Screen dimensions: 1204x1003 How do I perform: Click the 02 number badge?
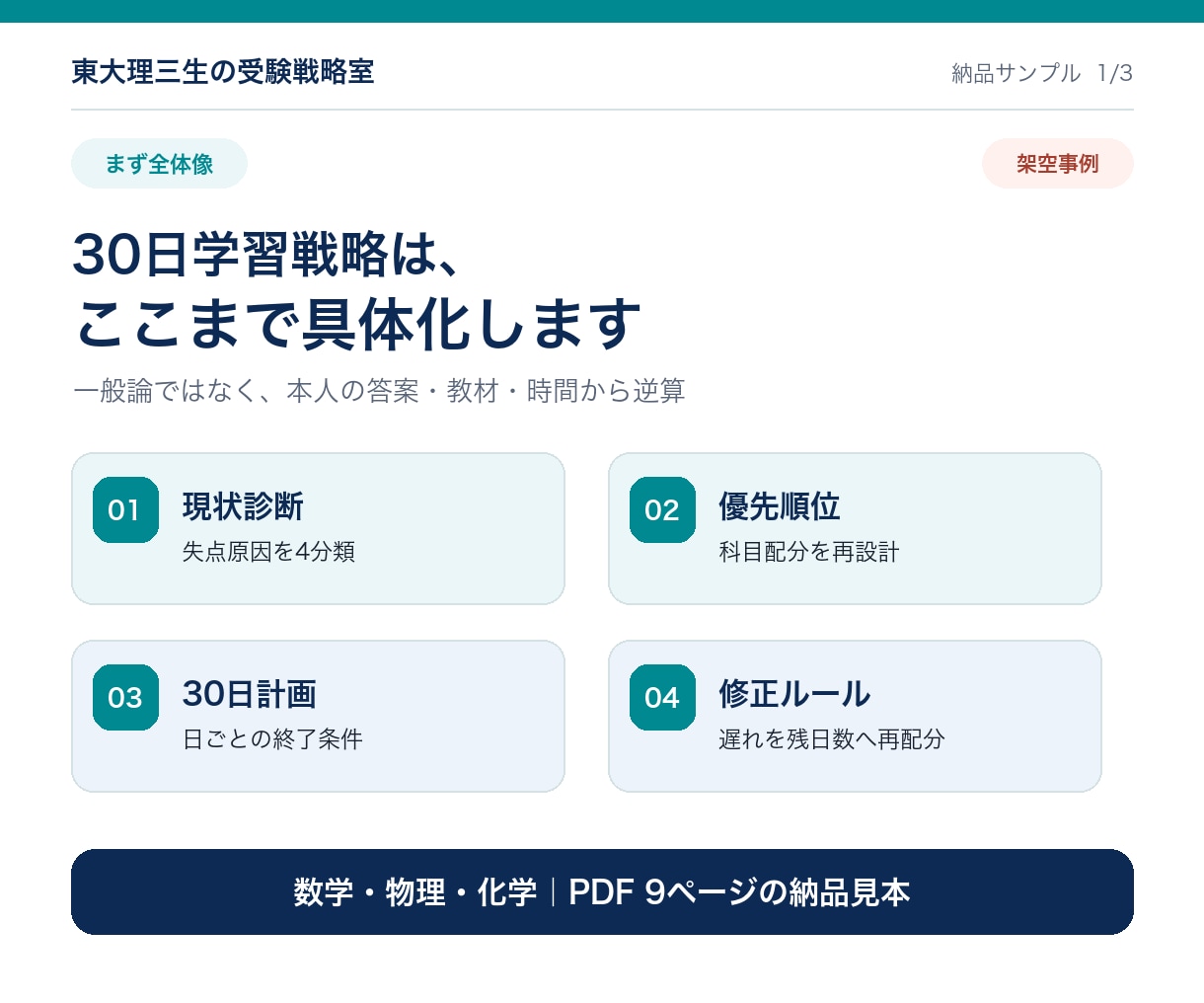(x=662, y=509)
